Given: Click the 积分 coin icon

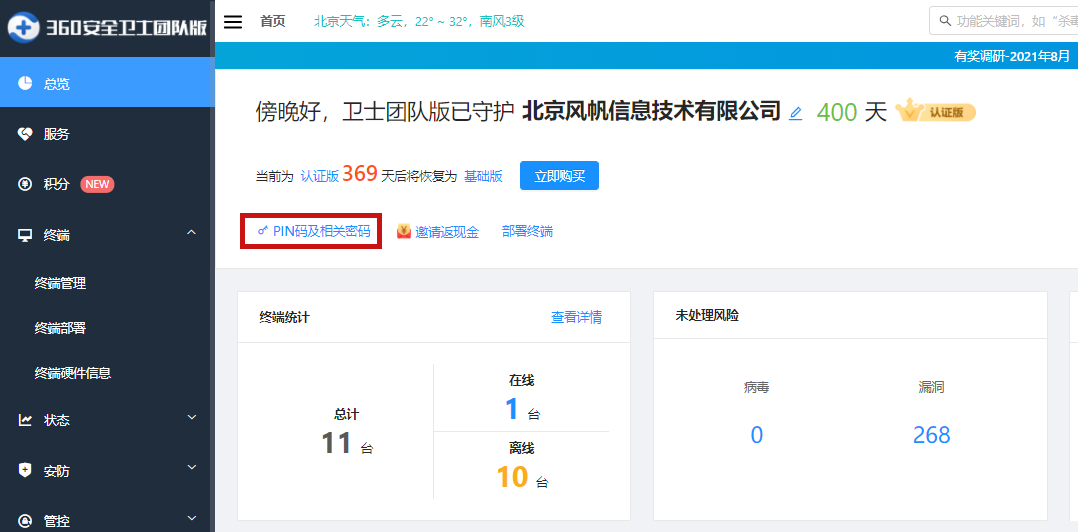Looking at the screenshot, I should click(25, 184).
